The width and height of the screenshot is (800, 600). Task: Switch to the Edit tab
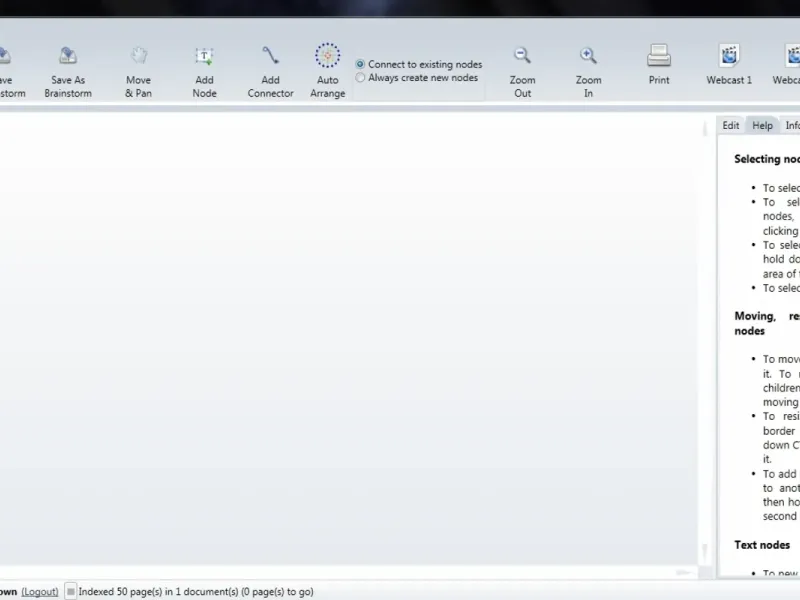click(x=731, y=126)
